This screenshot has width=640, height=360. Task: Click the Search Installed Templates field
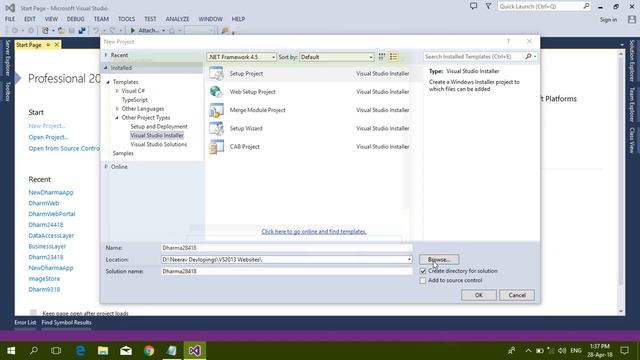coord(474,56)
